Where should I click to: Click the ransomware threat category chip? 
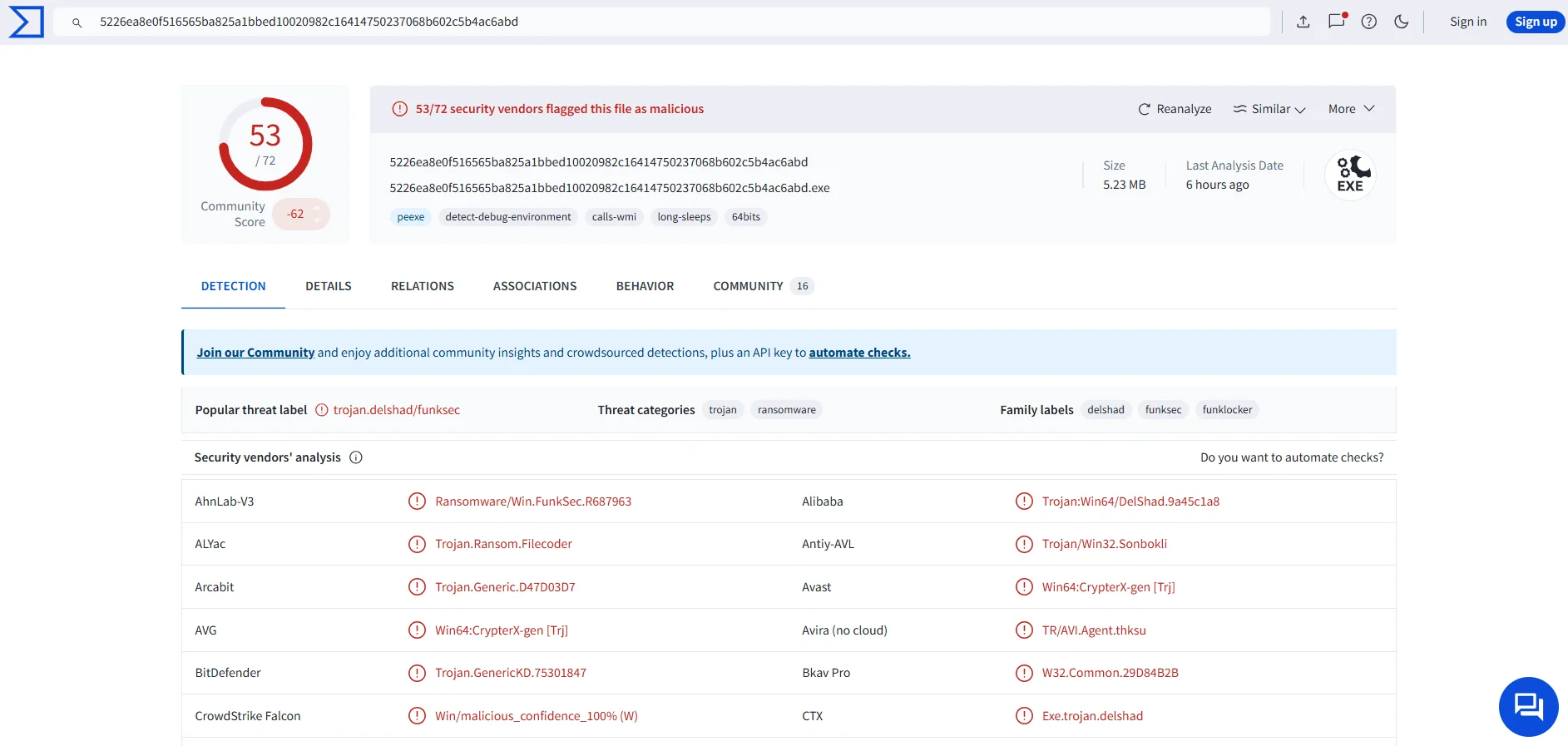(x=787, y=410)
